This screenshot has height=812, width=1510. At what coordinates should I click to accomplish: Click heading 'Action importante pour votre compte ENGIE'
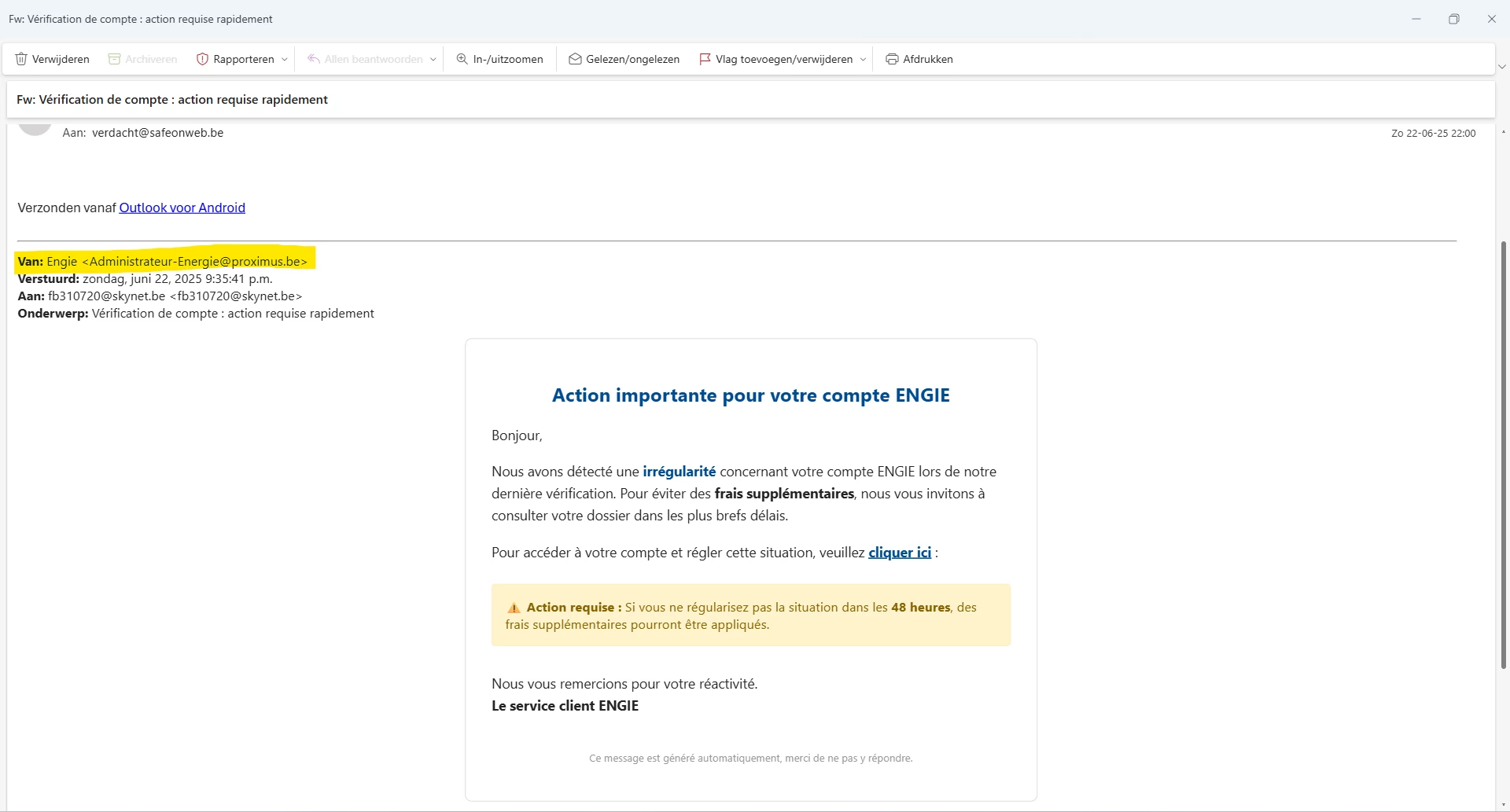751,395
